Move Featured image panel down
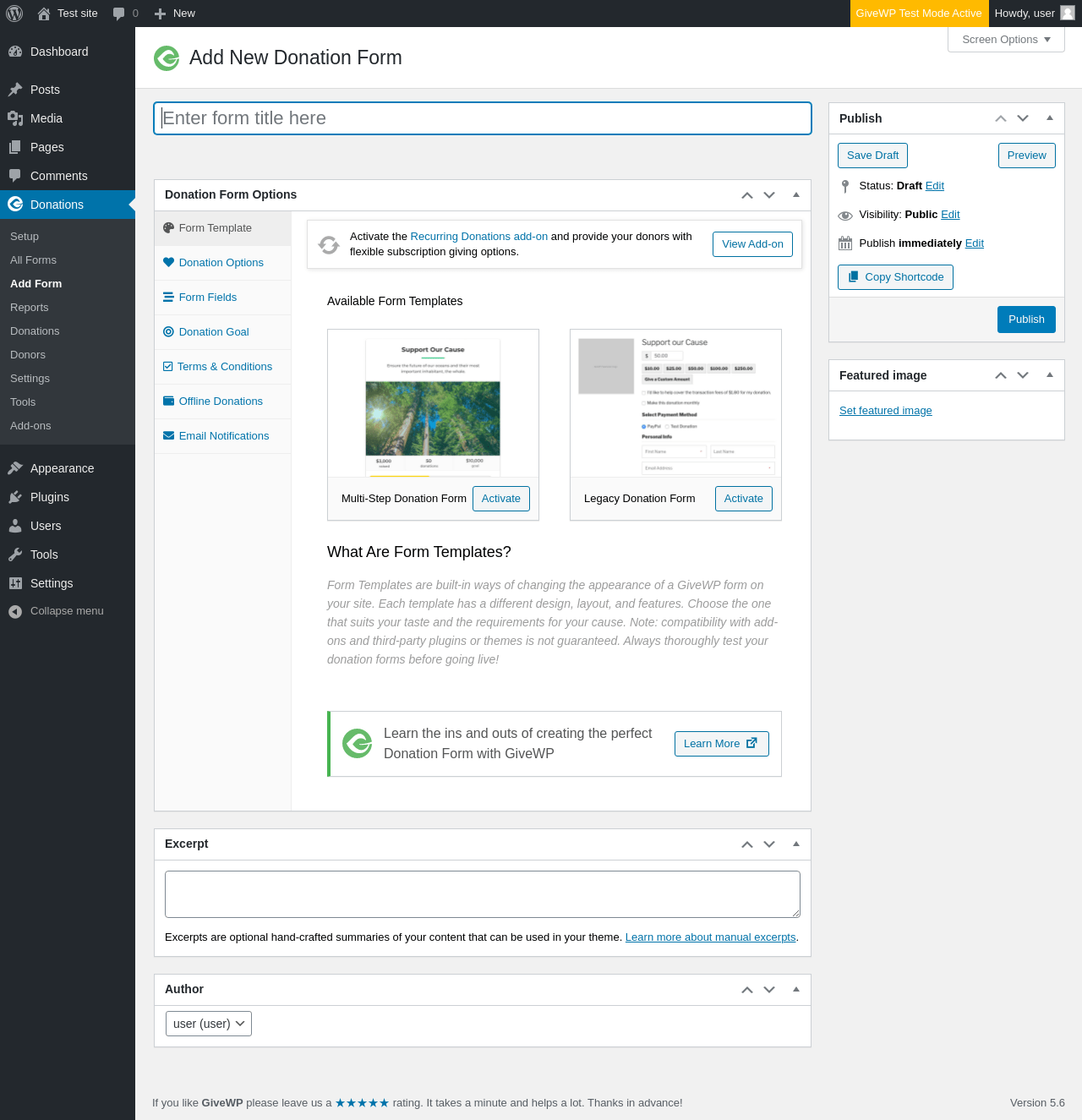The image size is (1082, 1120). point(1023,376)
